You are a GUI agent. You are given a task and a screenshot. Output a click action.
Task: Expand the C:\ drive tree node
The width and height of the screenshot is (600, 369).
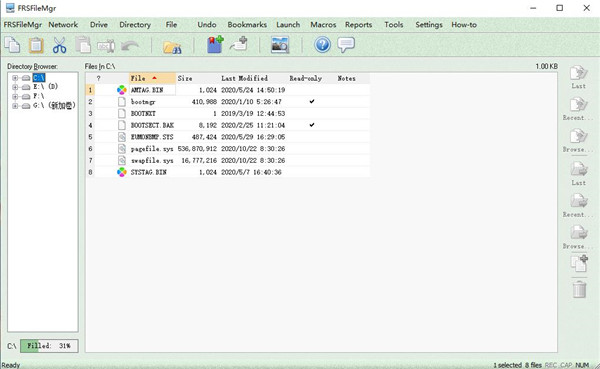coord(15,78)
